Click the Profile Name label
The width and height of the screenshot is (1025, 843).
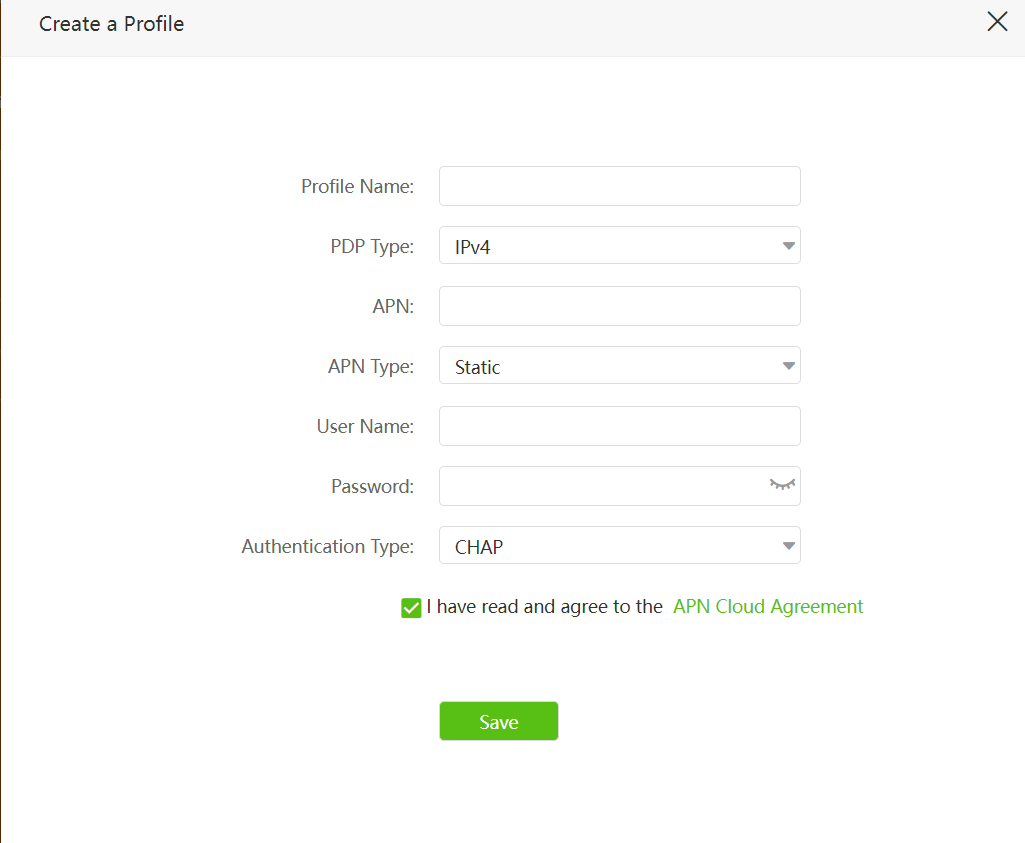[357, 187]
